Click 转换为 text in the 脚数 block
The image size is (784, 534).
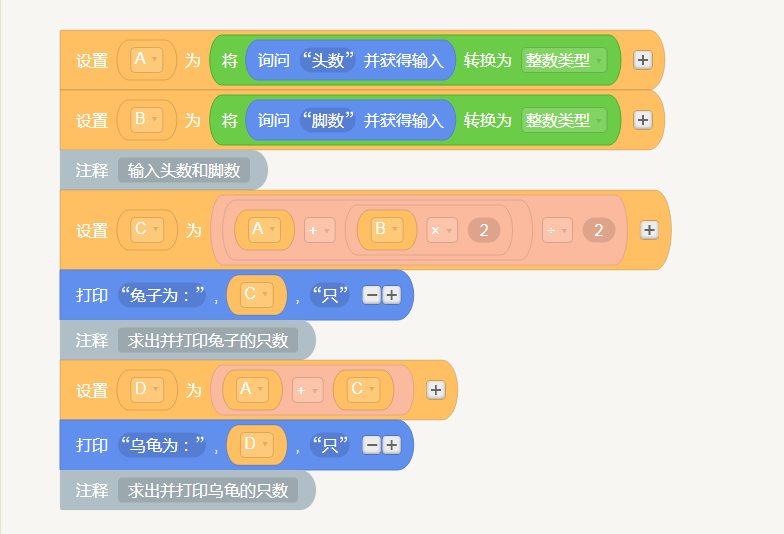(x=488, y=120)
